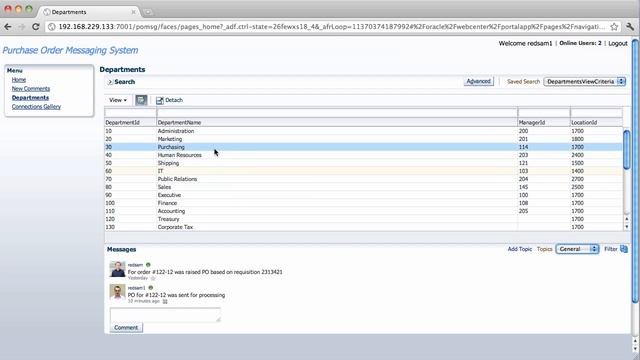Go to Home in the Menu
This screenshot has width=640, height=360.
pos(19,80)
